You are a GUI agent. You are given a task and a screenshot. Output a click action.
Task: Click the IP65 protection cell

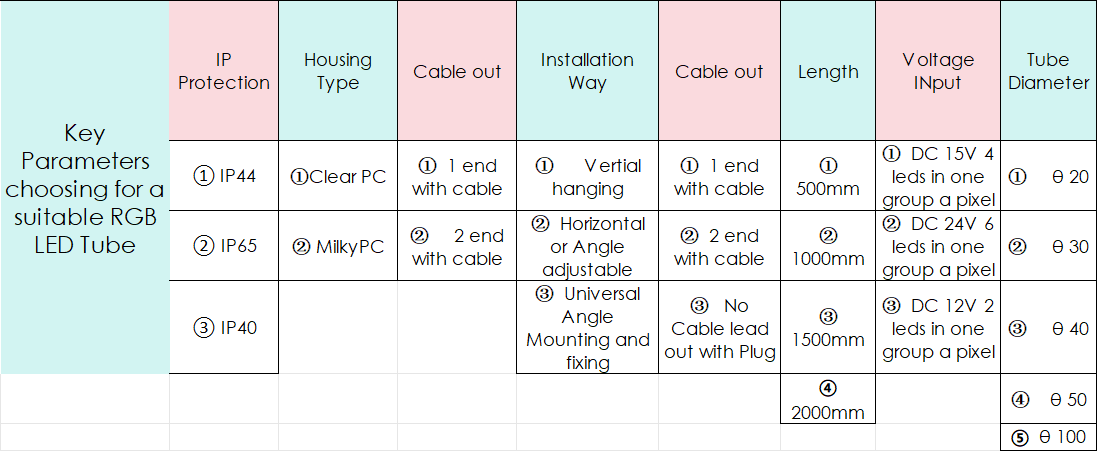[x=224, y=246]
